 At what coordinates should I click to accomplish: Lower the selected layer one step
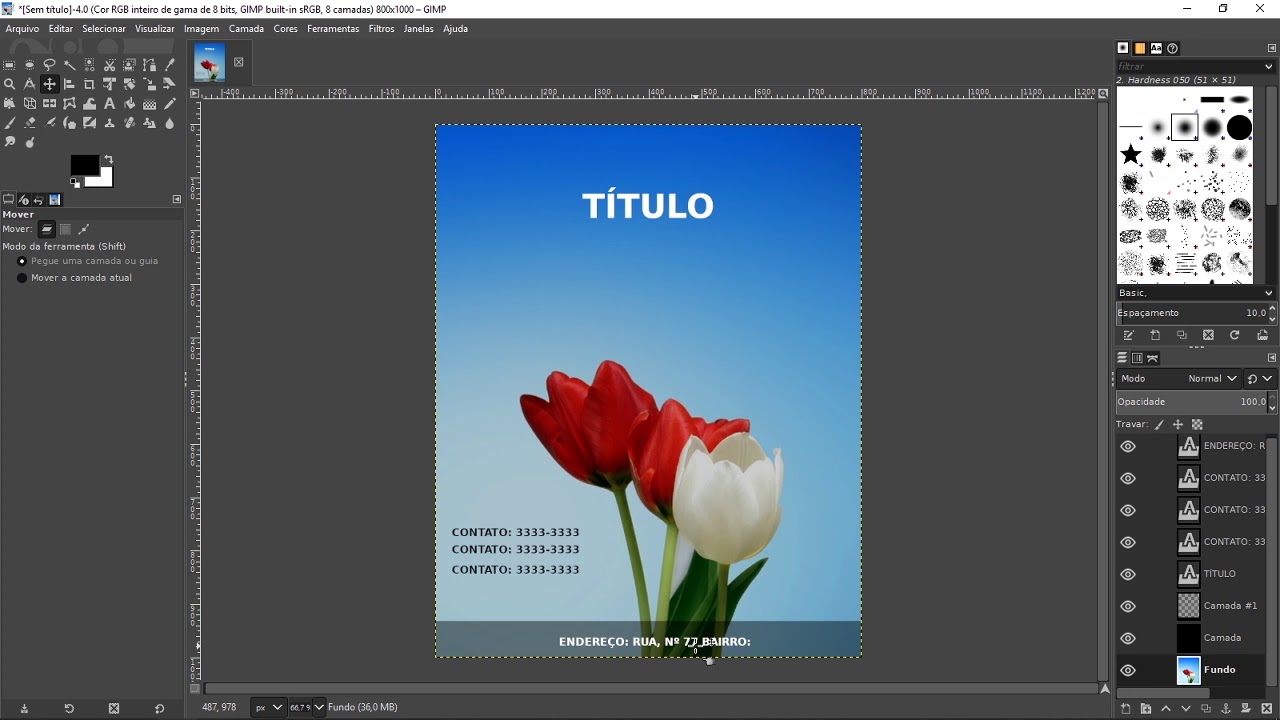tap(1186, 709)
